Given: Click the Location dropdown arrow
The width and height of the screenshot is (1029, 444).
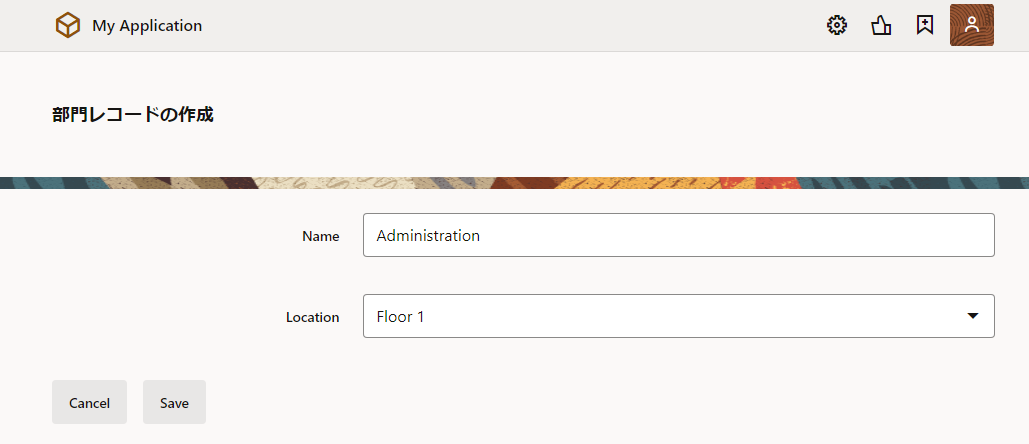Looking at the screenshot, I should (x=972, y=316).
